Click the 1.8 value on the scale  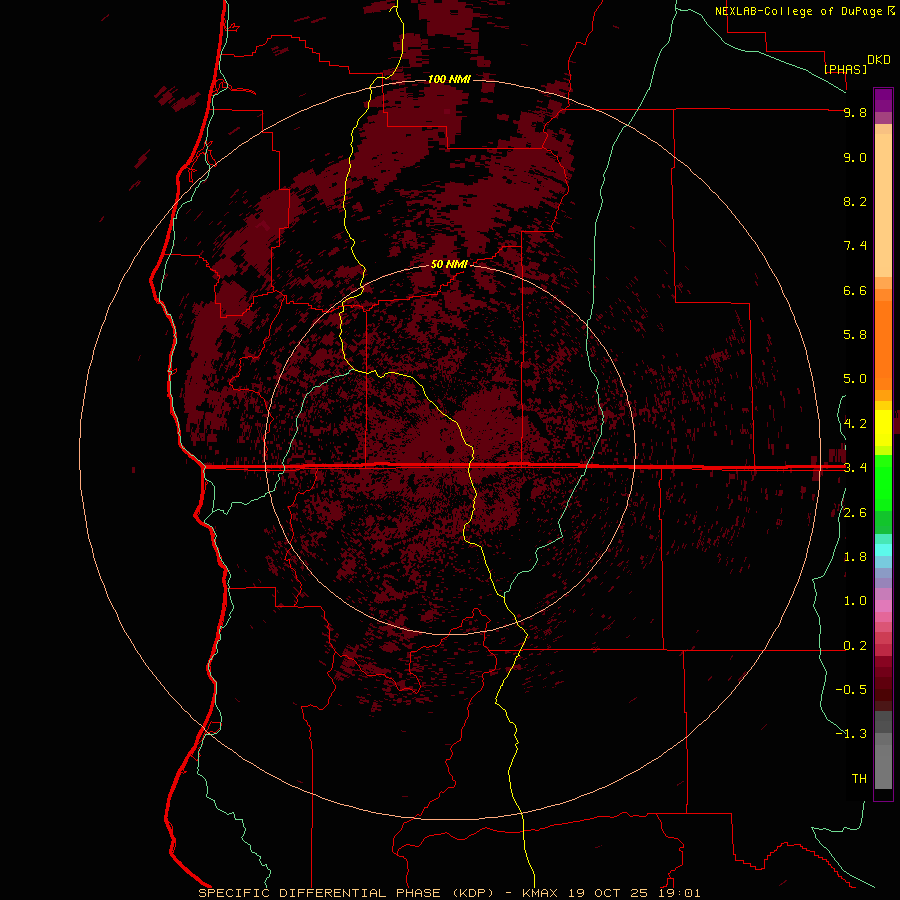[x=855, y=557]
